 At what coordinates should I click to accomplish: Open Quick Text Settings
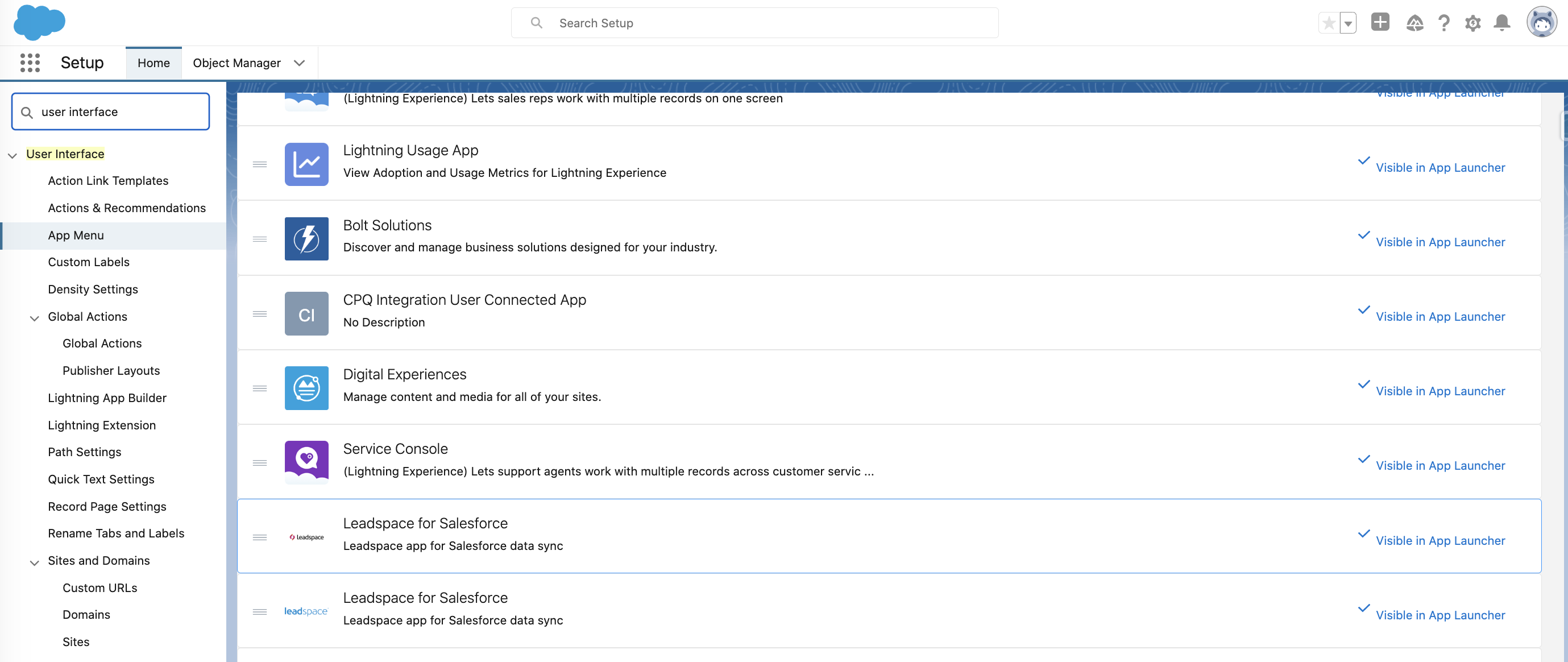pyautogui.click(x=101, y=479)
